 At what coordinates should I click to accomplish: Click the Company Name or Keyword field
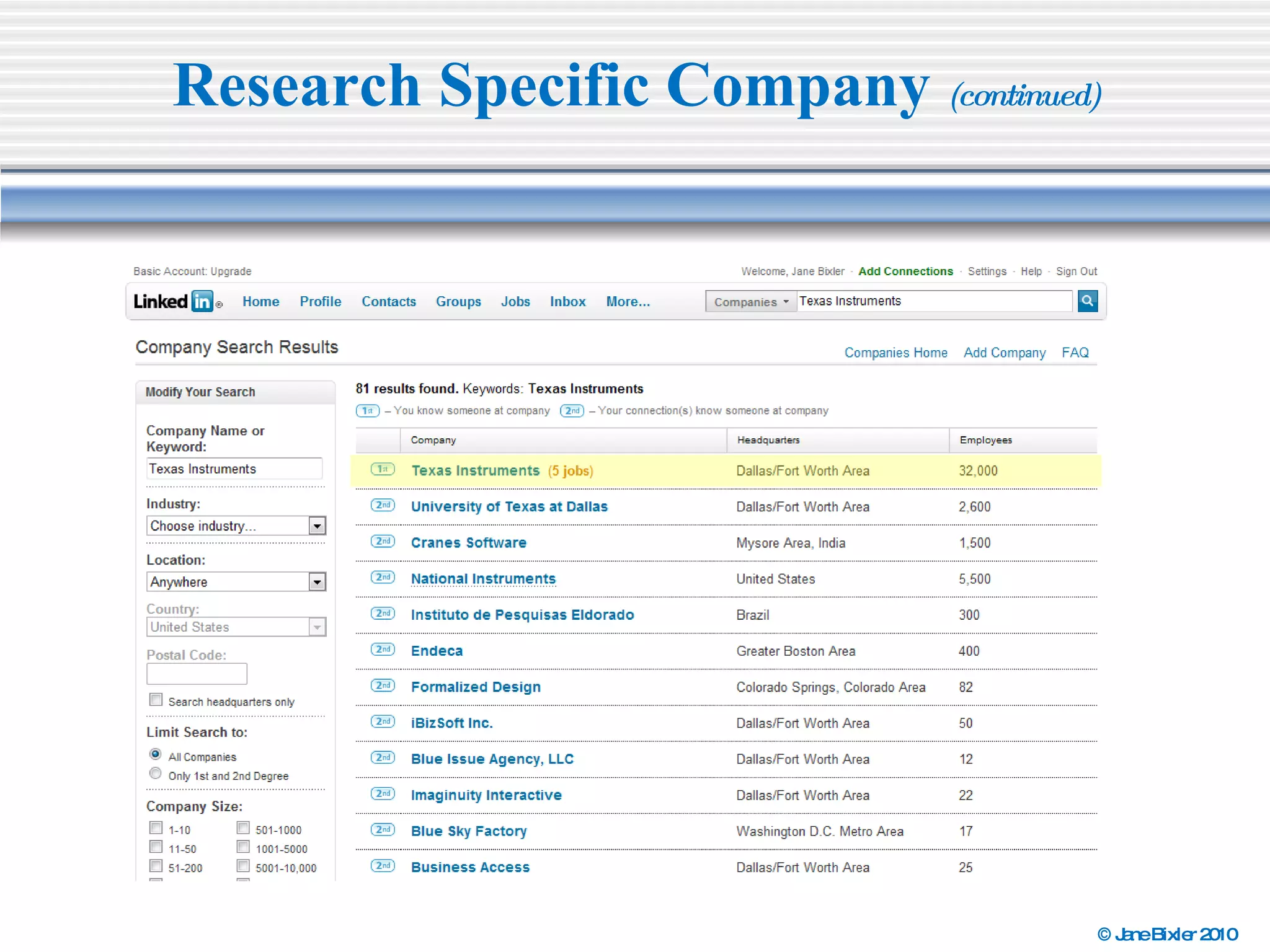tap(234, 469)
